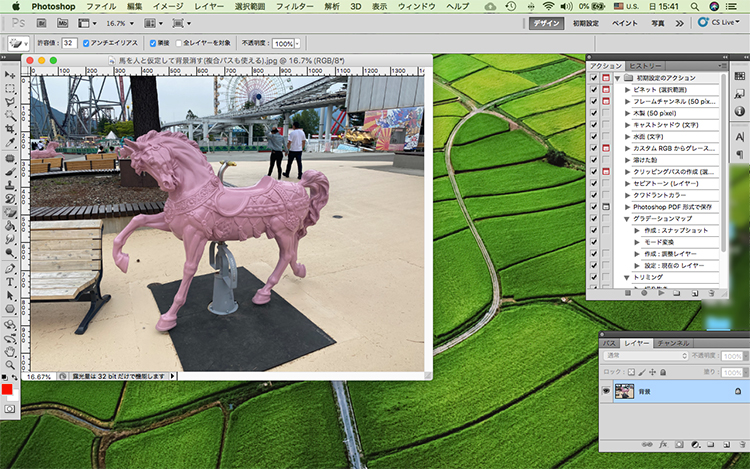Select the Crop tool
This screenshot has width=750, height=469.
(x=10, y=129)
